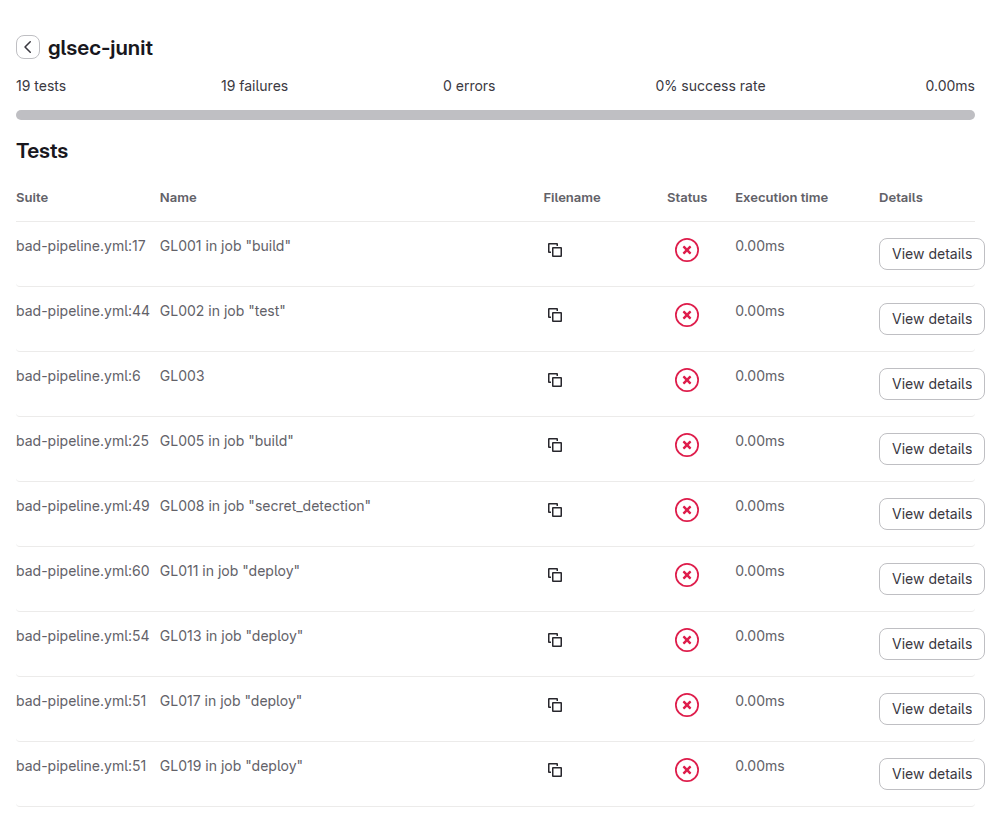The image size is (991, 832).
Task: Copy filename for GL019 in job "deploy"
Action: (555, 770)
